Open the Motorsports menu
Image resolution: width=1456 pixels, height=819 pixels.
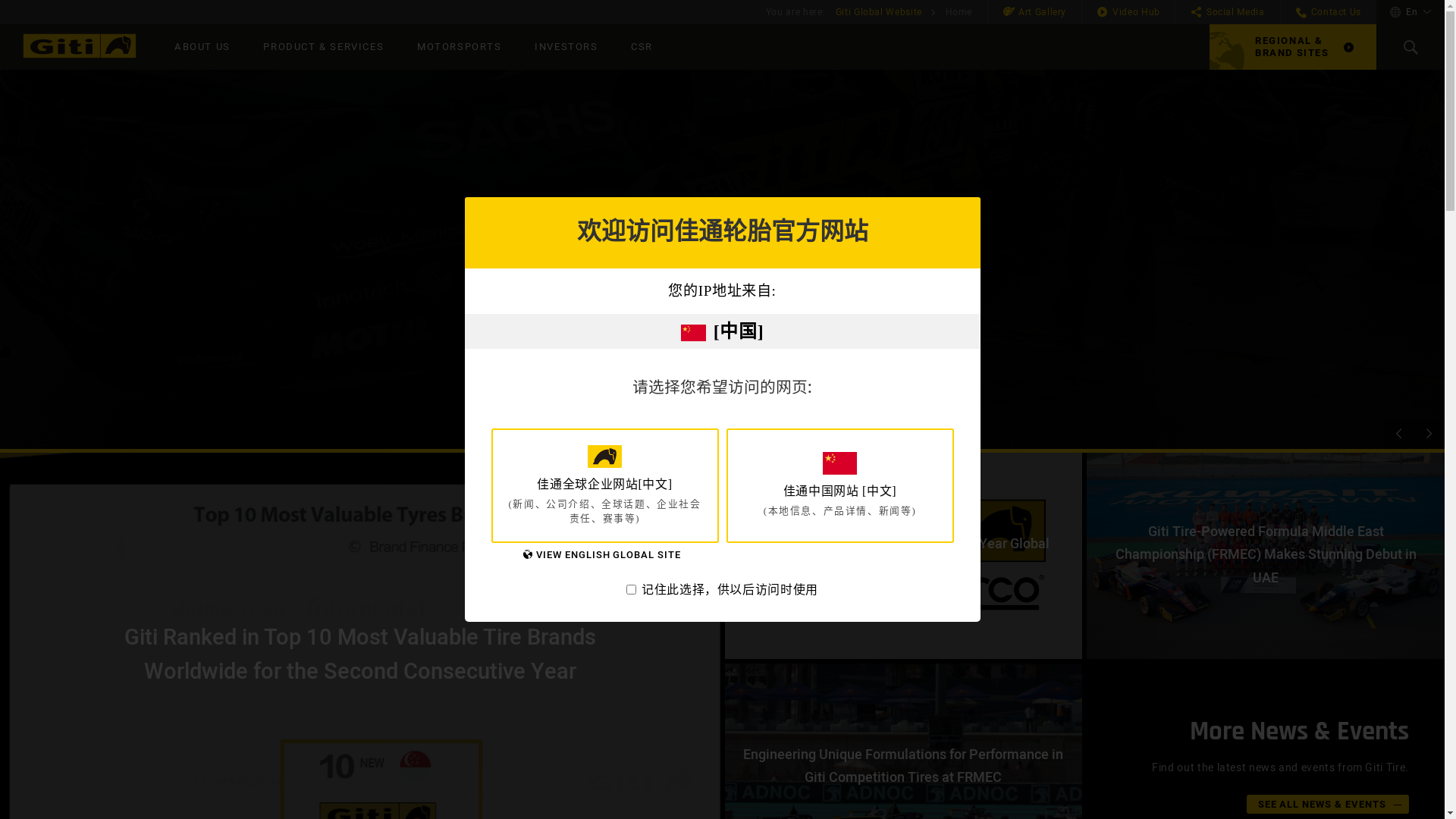point(459,47)
